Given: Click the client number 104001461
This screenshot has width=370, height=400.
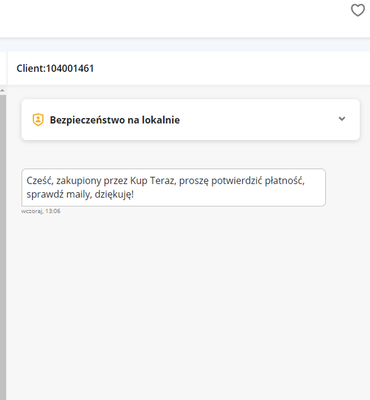Looking at the screenshot, I should click(70, 68).
